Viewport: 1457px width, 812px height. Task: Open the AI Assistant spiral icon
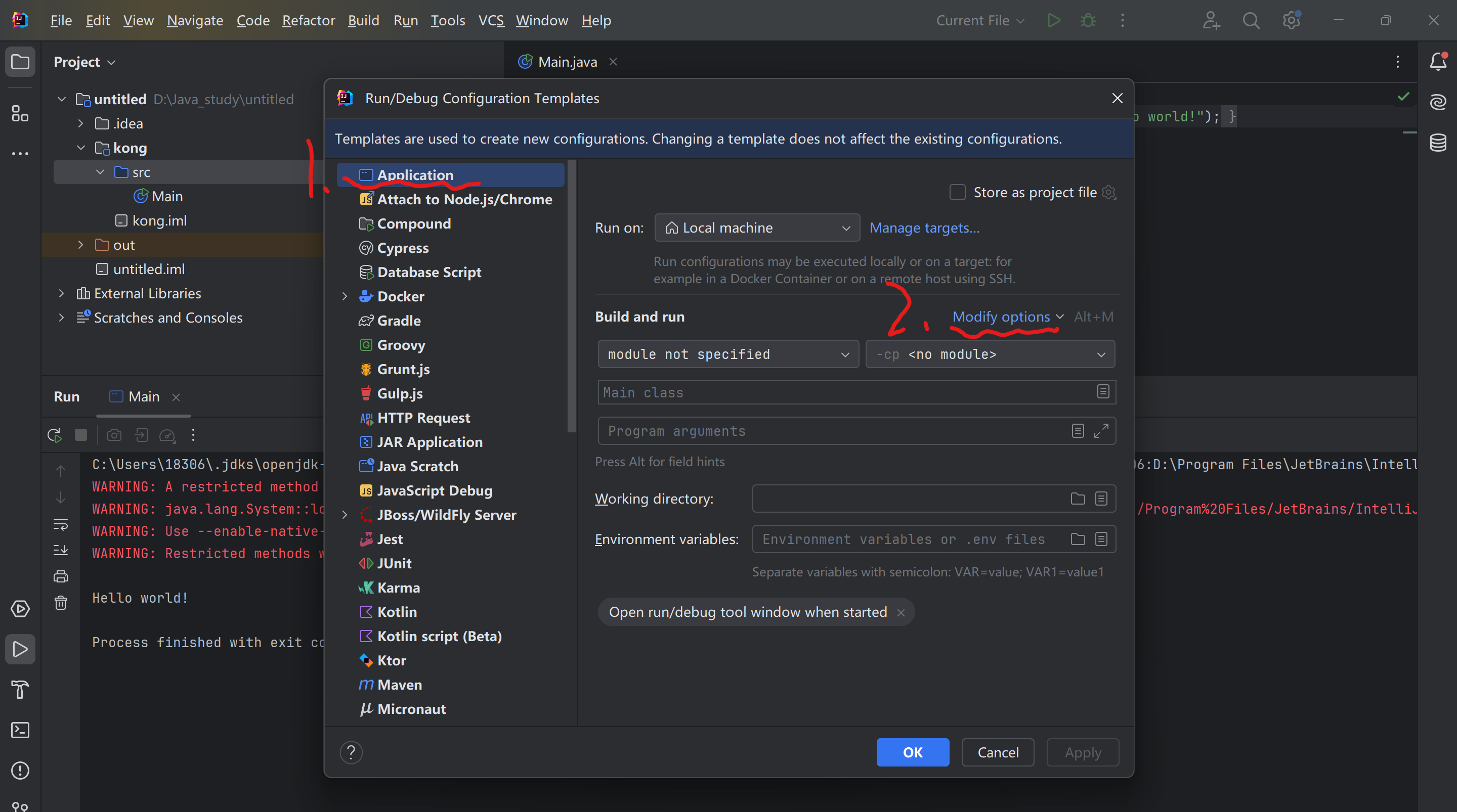pyautogui.click(x=1438, y=102)
